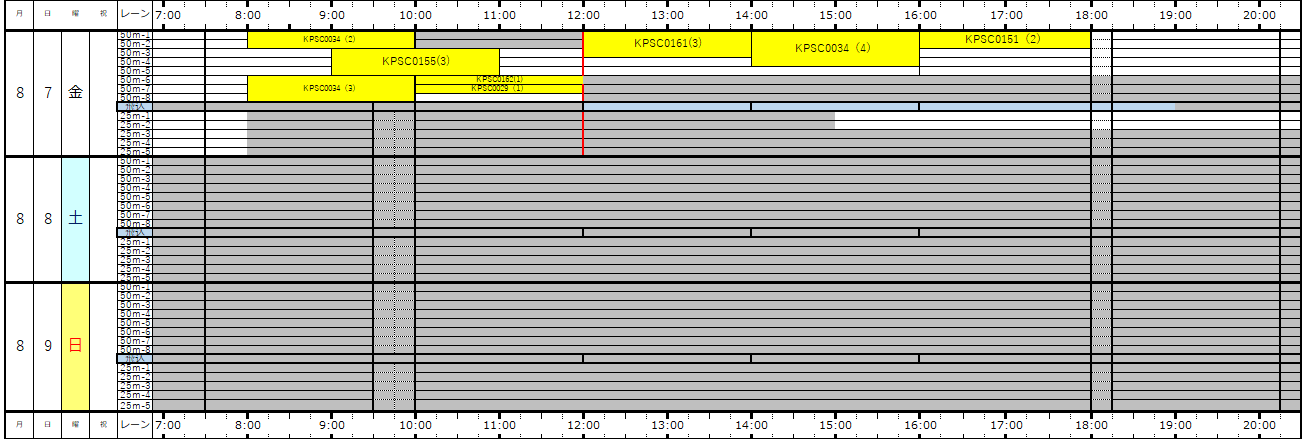Click the 月 header in the top row
Screen dimensions: 1303x439
pyautogui.click(x=19, y=15)
